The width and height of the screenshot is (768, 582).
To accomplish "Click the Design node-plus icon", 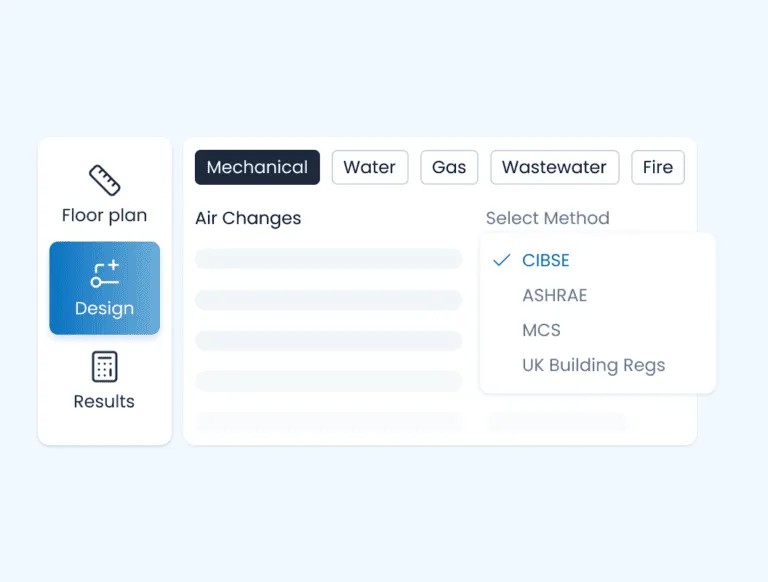I will click(104, 273).
